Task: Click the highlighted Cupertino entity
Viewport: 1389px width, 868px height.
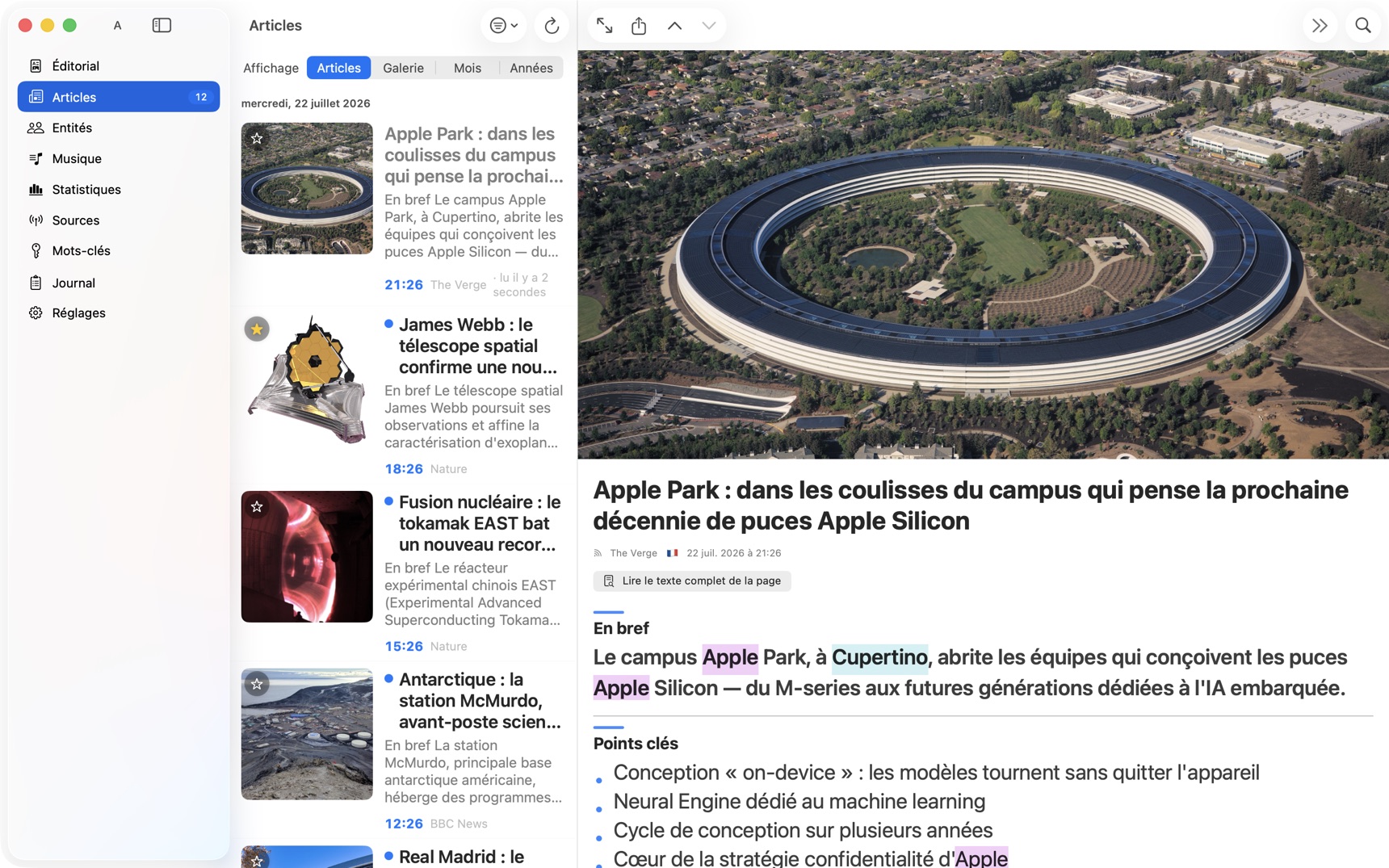Action: tap(879, 657)
